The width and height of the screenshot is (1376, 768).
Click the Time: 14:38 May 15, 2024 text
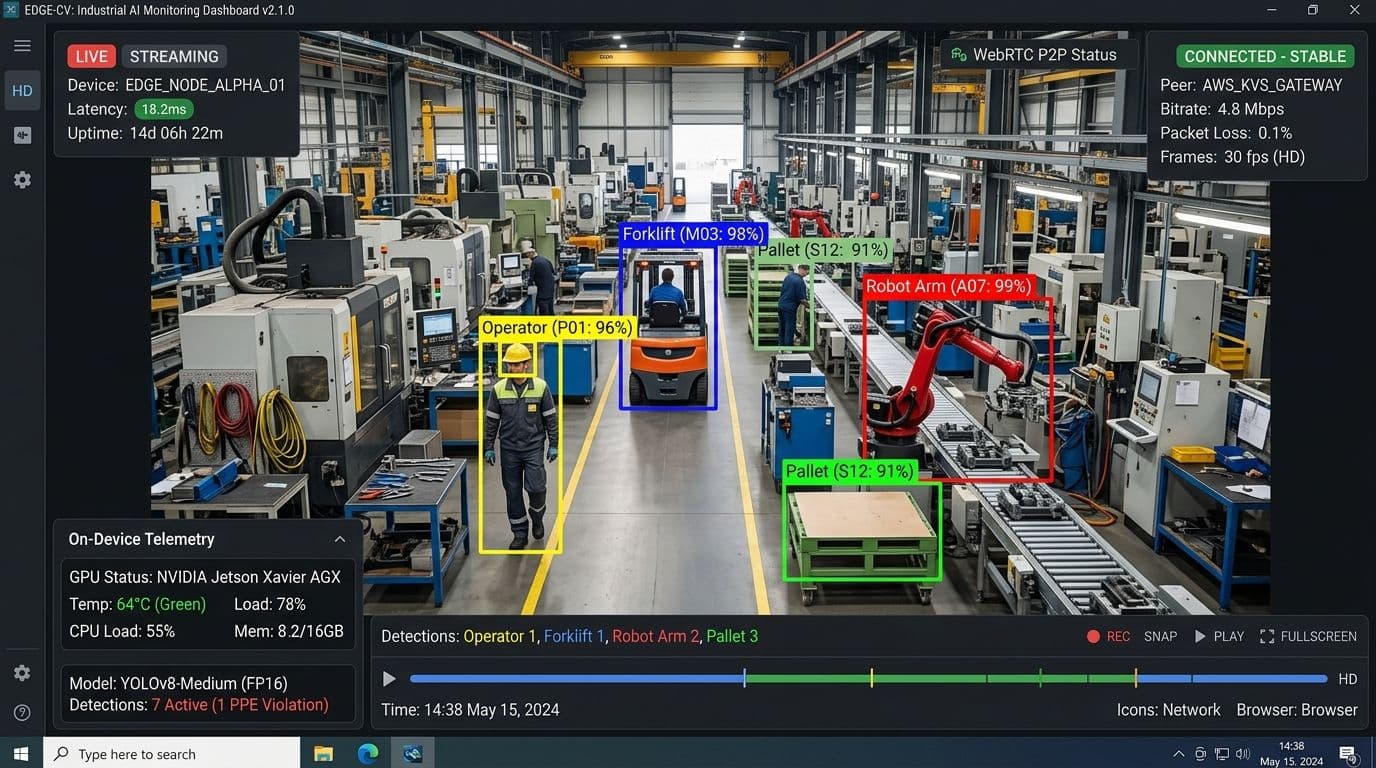(470, 710)
